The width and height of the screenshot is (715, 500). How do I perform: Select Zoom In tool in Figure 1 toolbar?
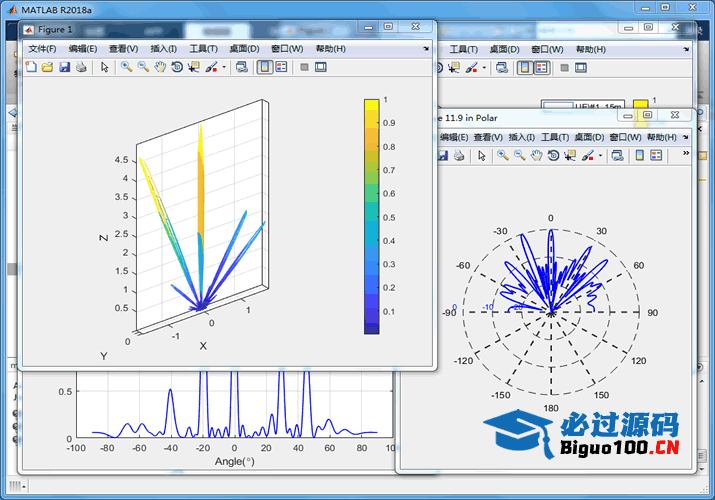(126, 67)
